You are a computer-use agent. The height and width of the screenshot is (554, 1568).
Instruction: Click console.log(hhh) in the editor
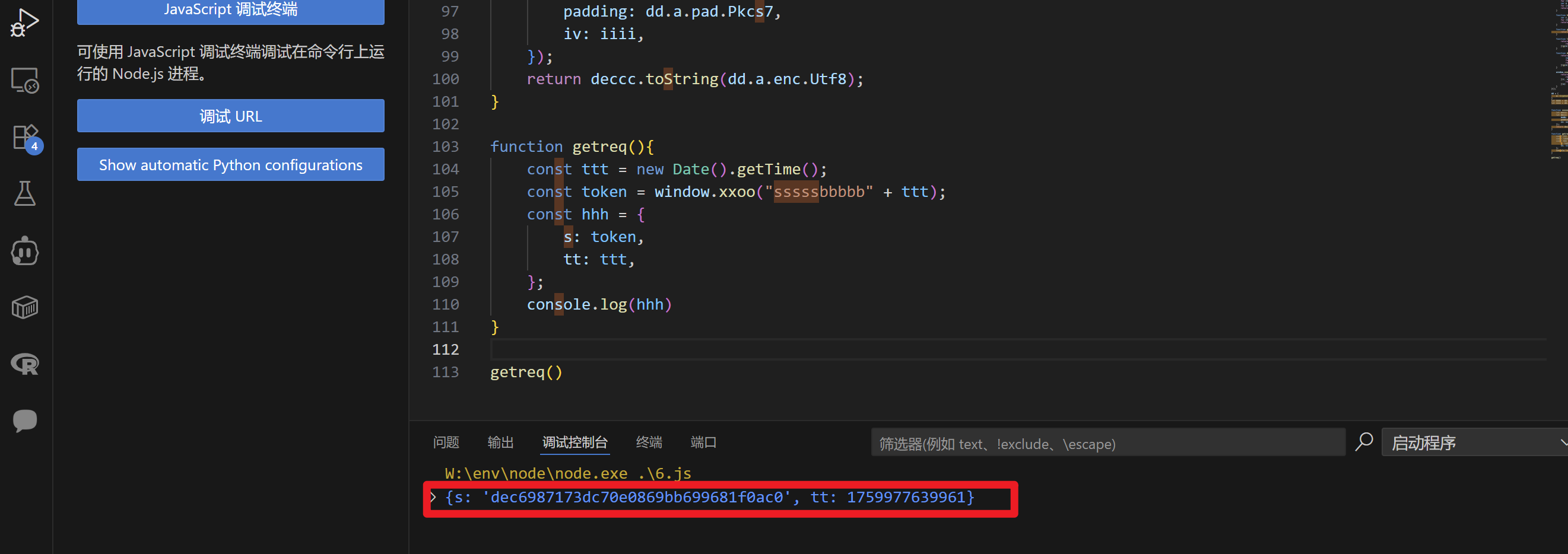(599, 304)
